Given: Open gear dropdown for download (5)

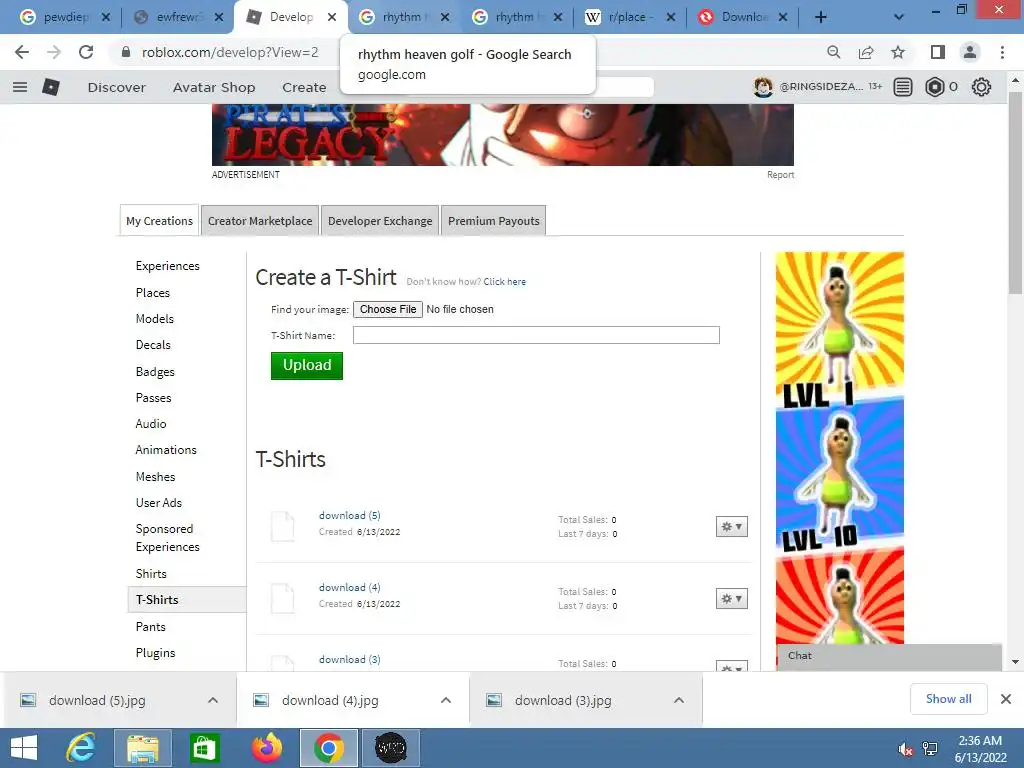Looking at the screenshot, I should (x=731, y=526).
